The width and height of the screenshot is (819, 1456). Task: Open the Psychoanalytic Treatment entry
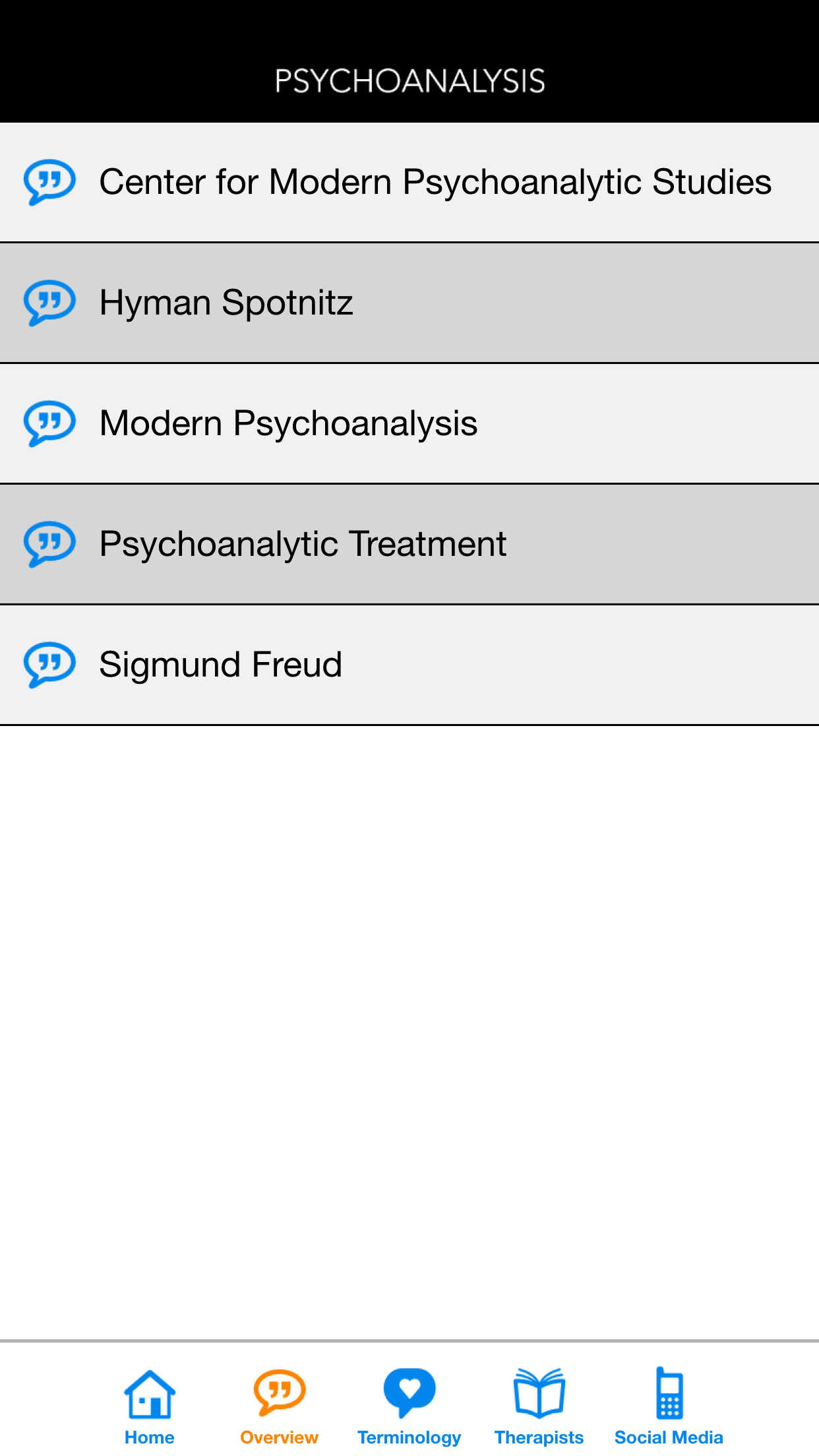409,543
